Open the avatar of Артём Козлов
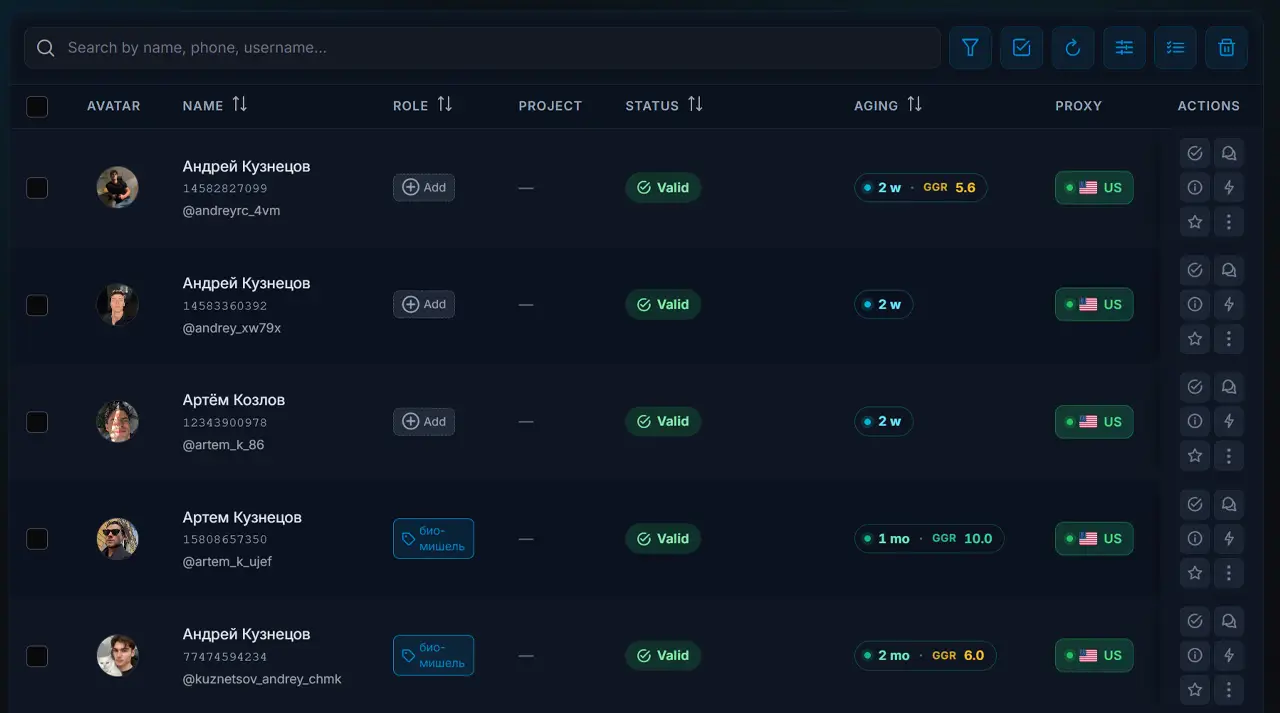The width and height of the screenshot is (1280, 713). pos(117,421)
